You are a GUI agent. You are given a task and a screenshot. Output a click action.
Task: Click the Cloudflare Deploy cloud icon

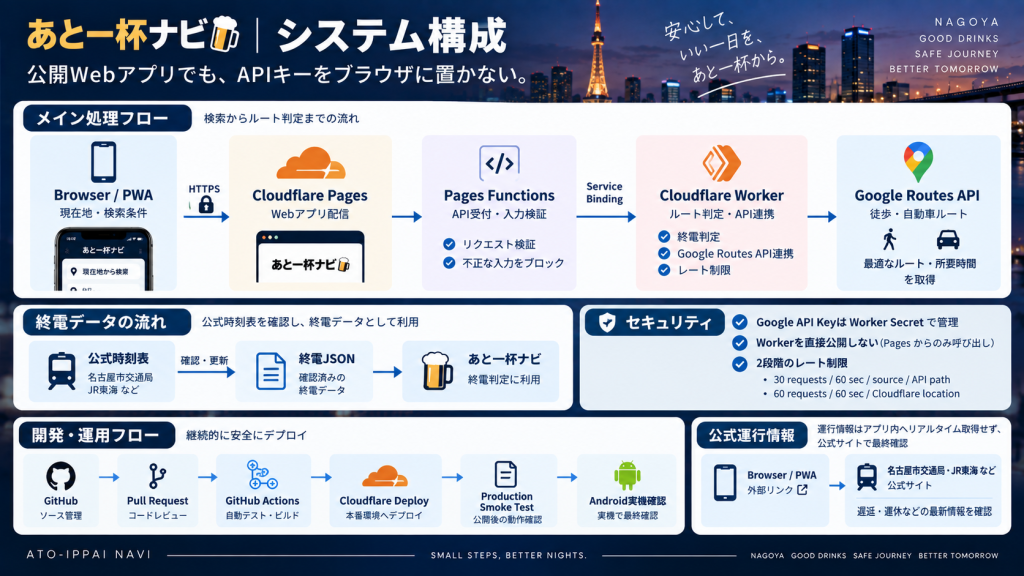tap(384, 477)
